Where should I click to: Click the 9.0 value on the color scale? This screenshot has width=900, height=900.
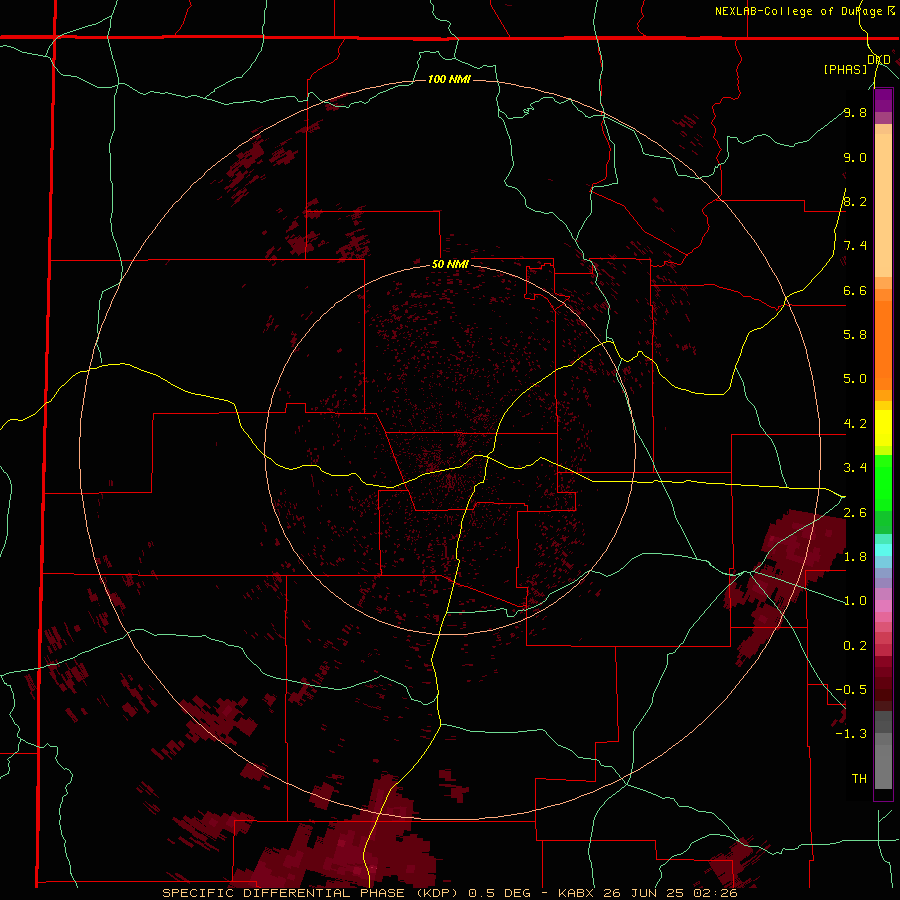point(855,157)
